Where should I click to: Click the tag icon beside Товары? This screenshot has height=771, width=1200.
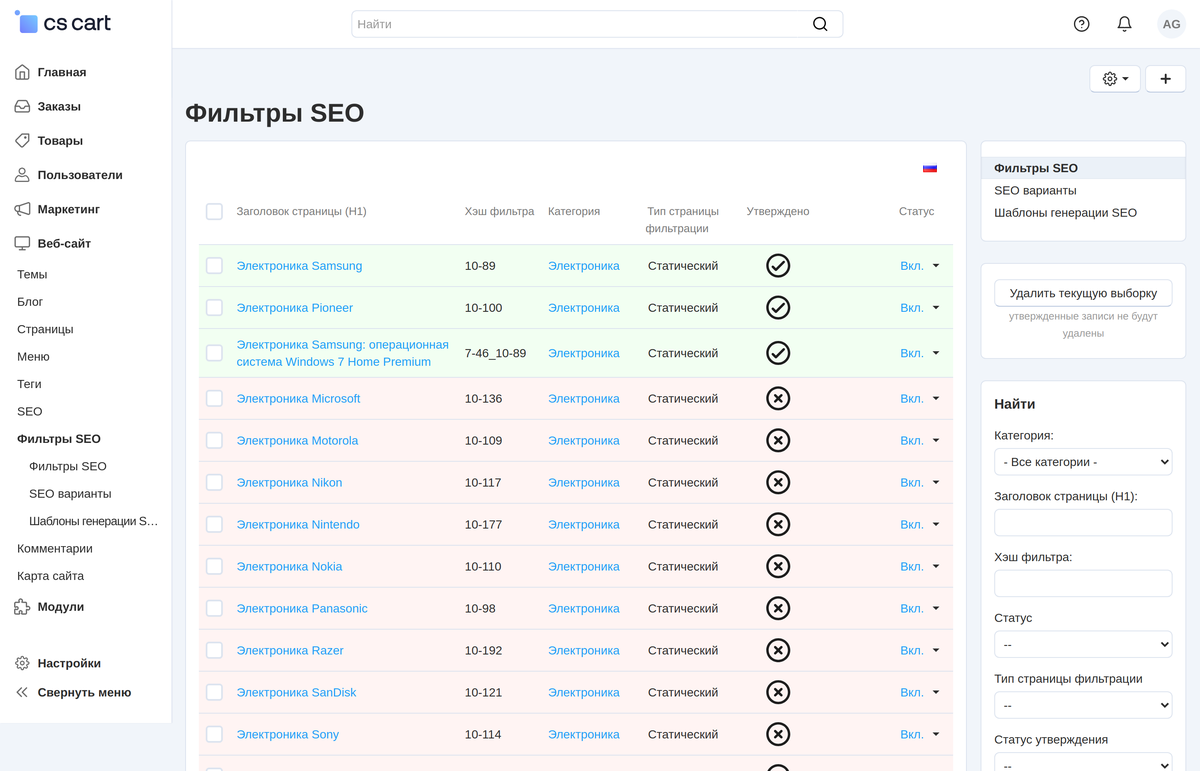click(x=22, y=141)
